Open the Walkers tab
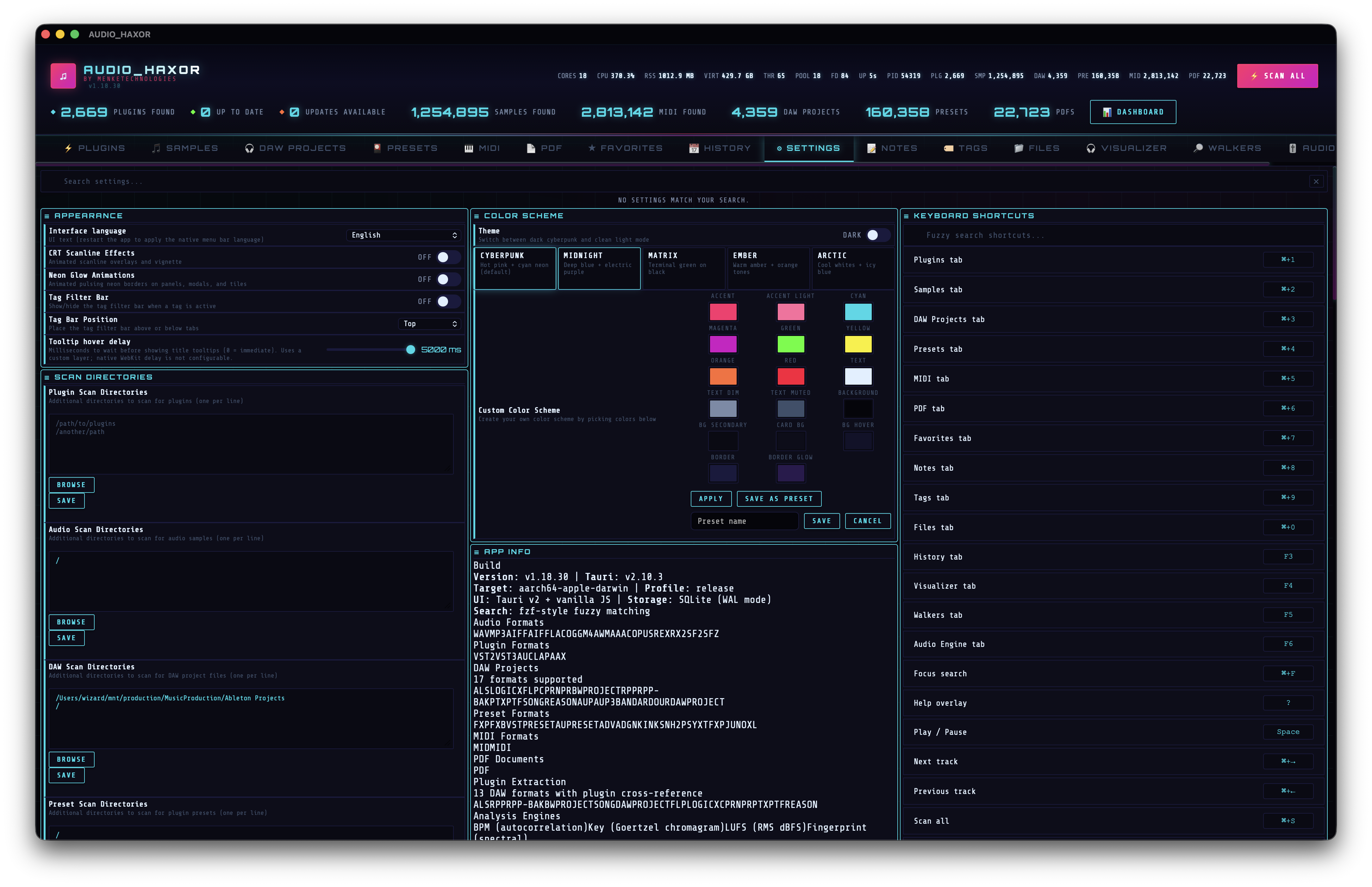Viewport: 1372px width, 887px height. (1227, 148)
